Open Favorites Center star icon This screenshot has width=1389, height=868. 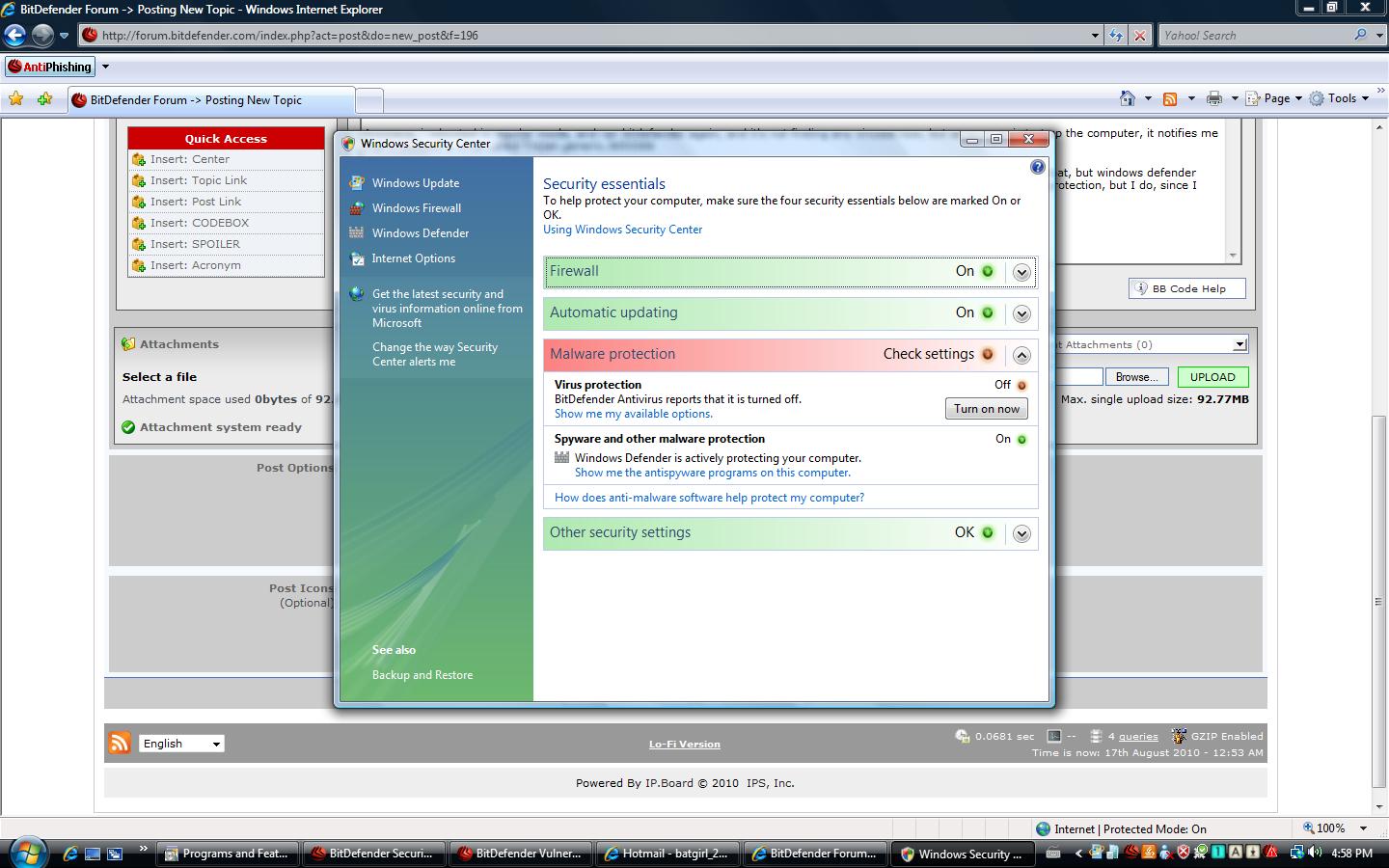coord(16,98)
